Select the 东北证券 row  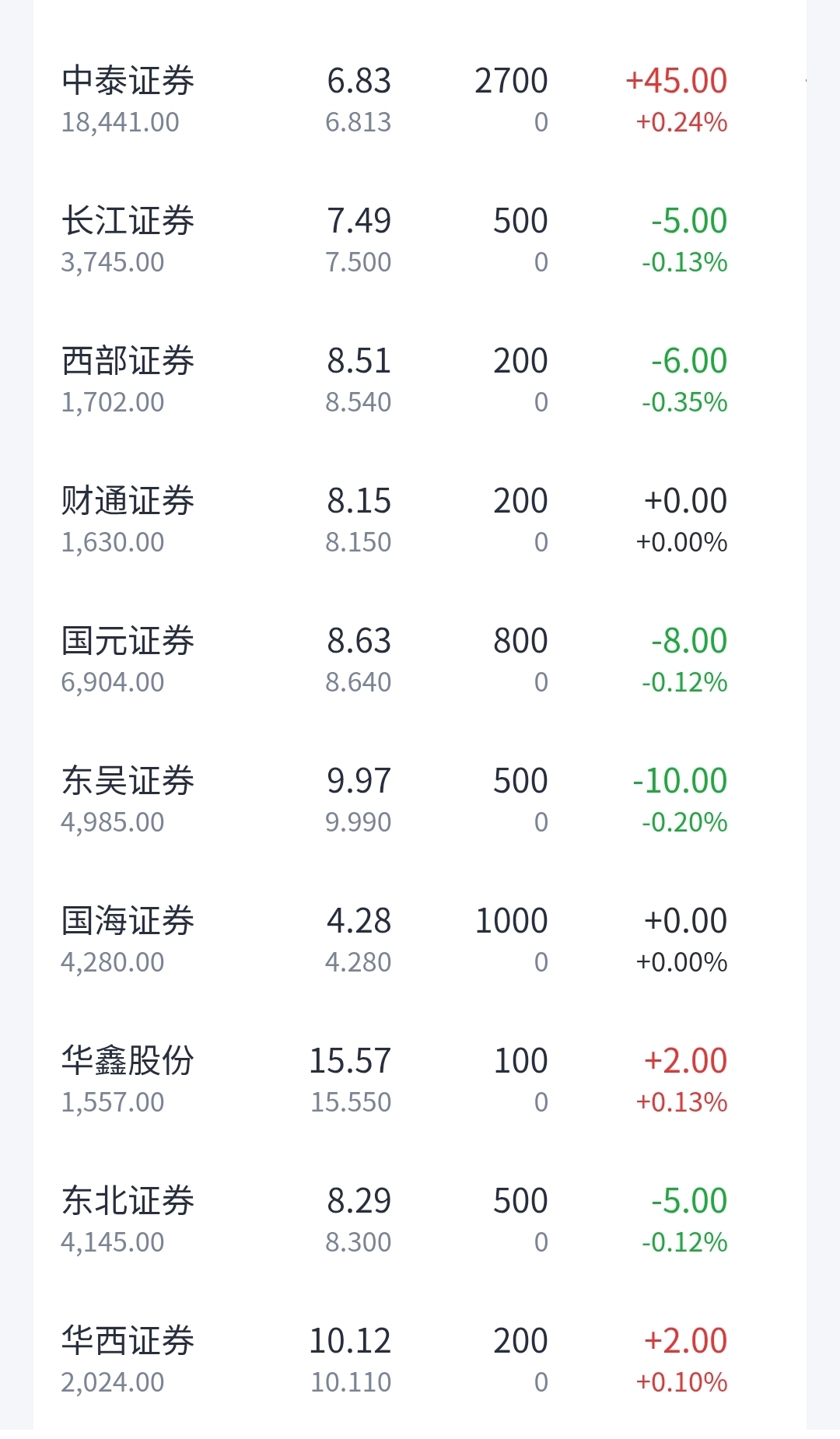(420, 1220)
